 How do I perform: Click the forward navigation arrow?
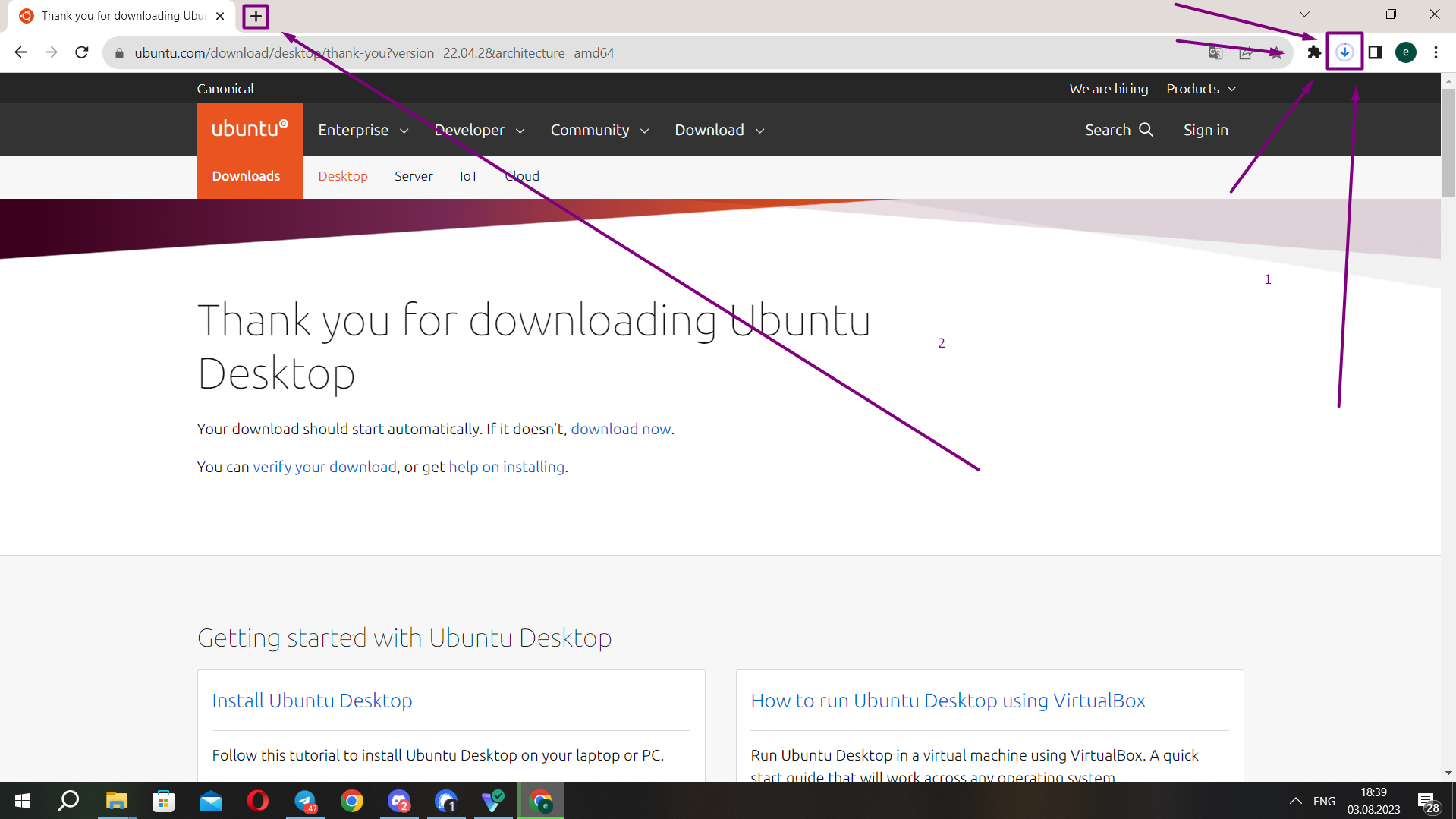[x=51, y=52]
